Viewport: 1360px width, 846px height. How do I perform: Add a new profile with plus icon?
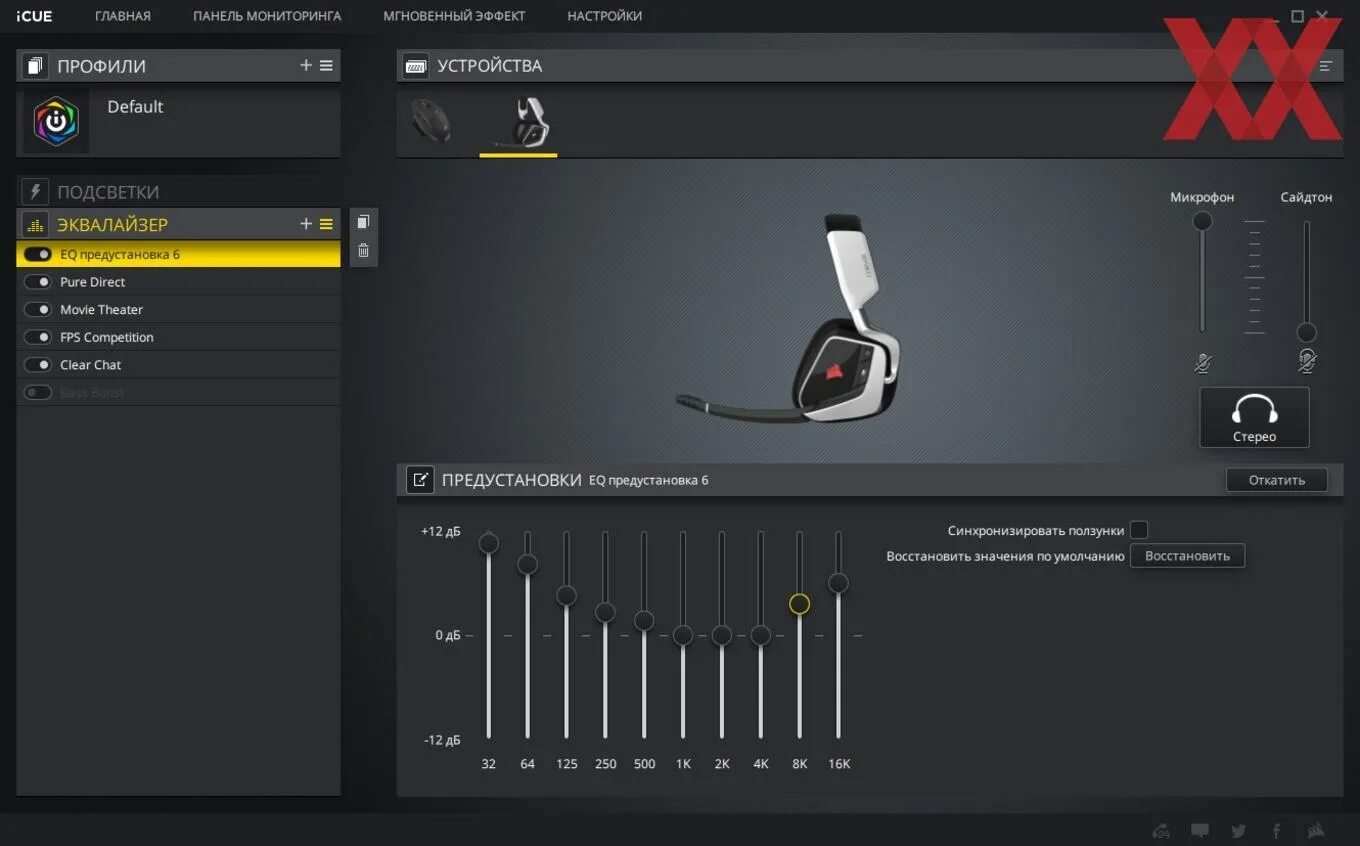306,66
